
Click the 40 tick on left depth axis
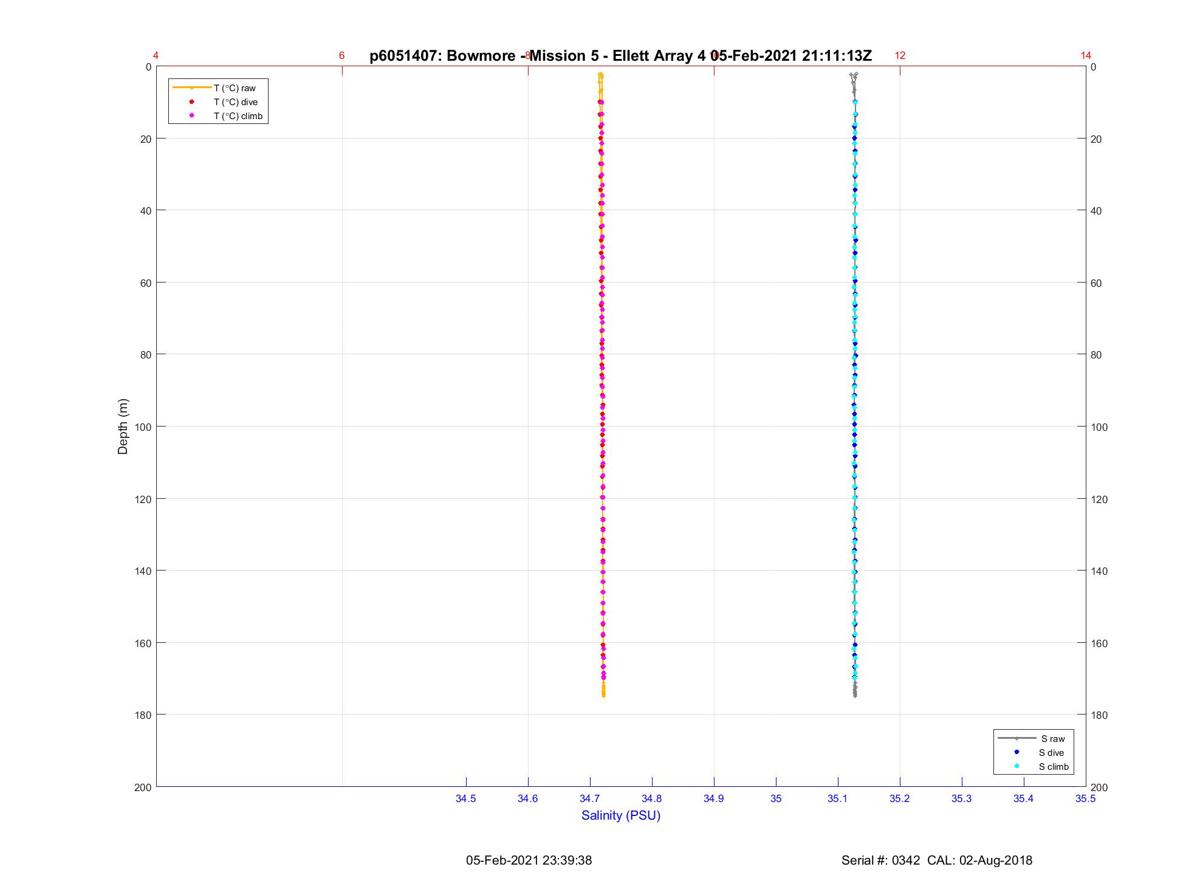pyautogui.click(x=146, y=211)
